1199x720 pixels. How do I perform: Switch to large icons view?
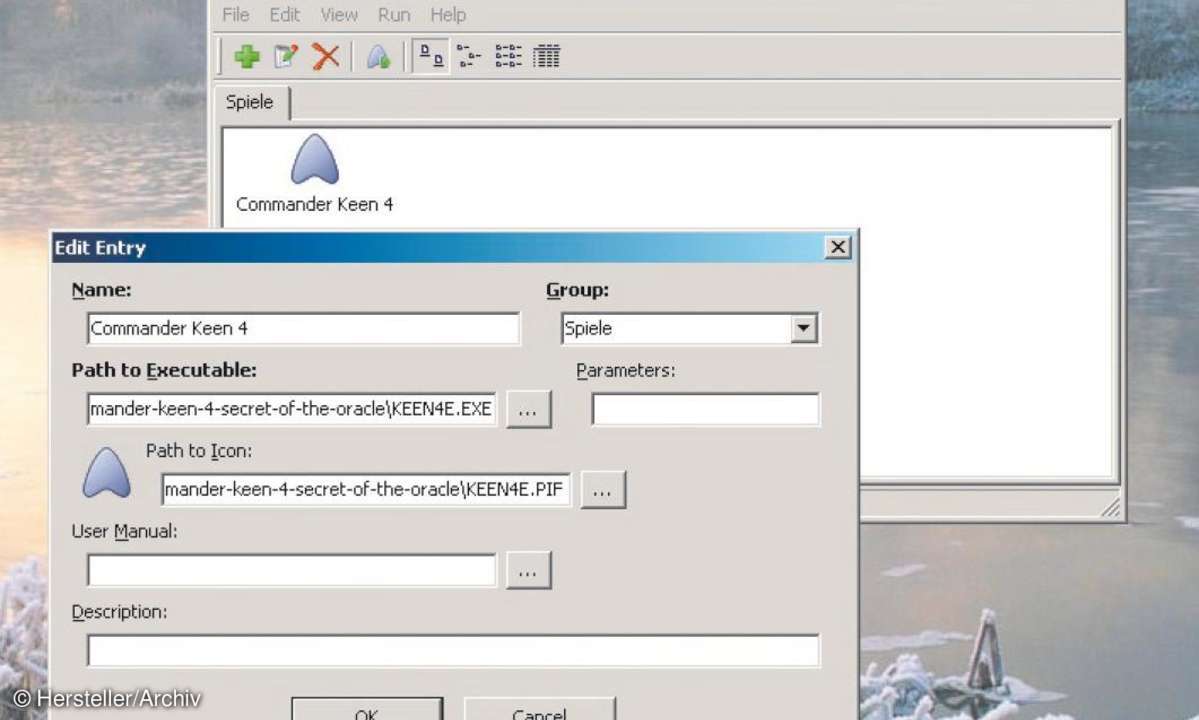pyautogui.click(x=431, y=57)
